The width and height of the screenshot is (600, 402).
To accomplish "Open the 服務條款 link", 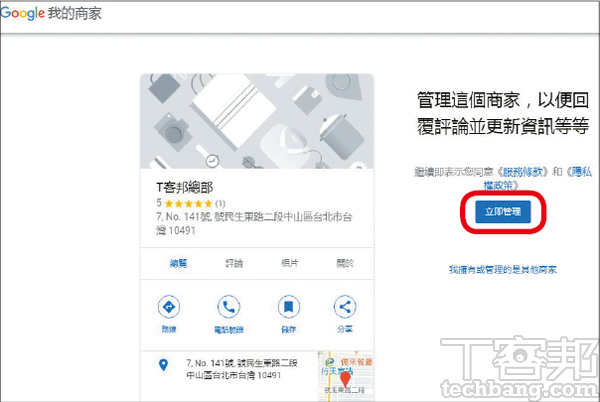I will click(x=523, y=172).
